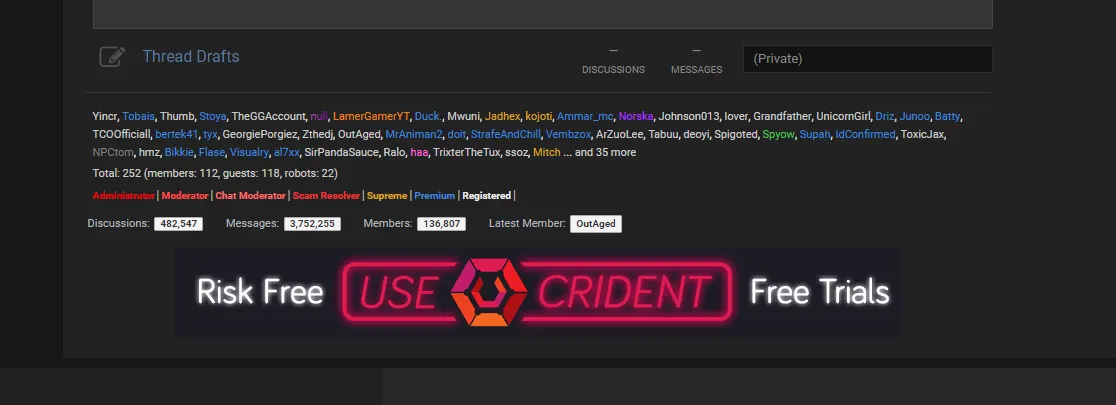Select the Chat Moderator legend label
The width and height of the screenshot is (1116, 405).
(x=250, y=196)
